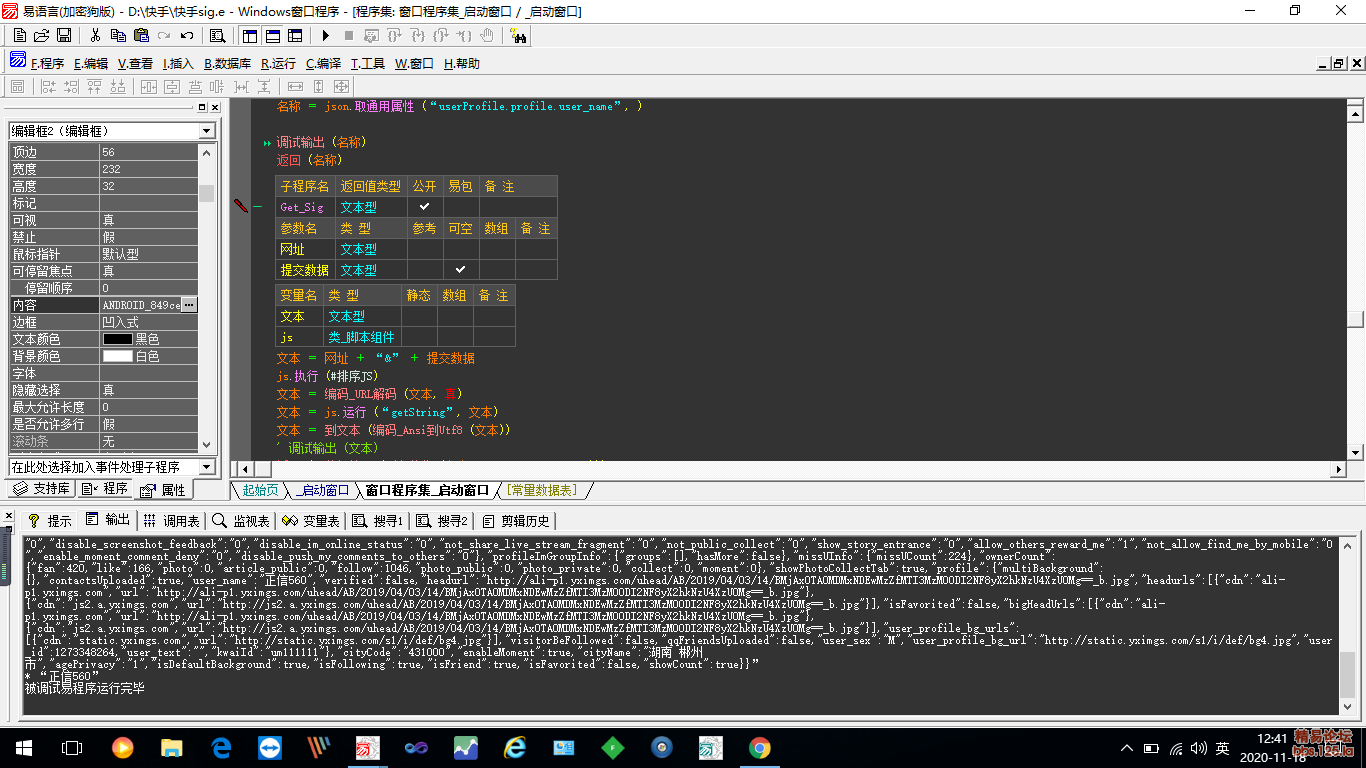
Task: Expand the event handler subroutine dropdown
Action: click(x=206, y=467)
